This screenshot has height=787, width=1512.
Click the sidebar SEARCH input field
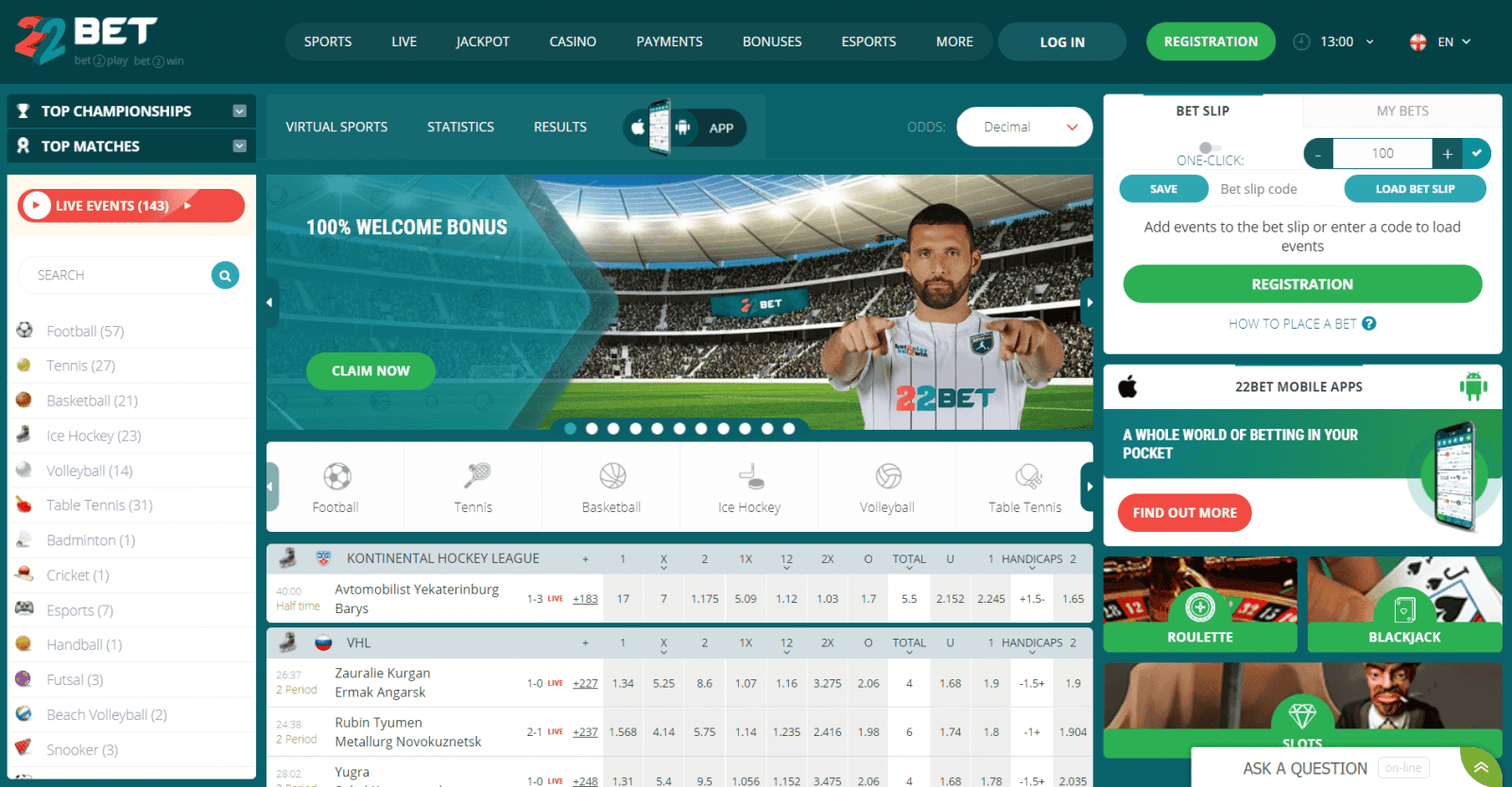click(x=115, y=275)
